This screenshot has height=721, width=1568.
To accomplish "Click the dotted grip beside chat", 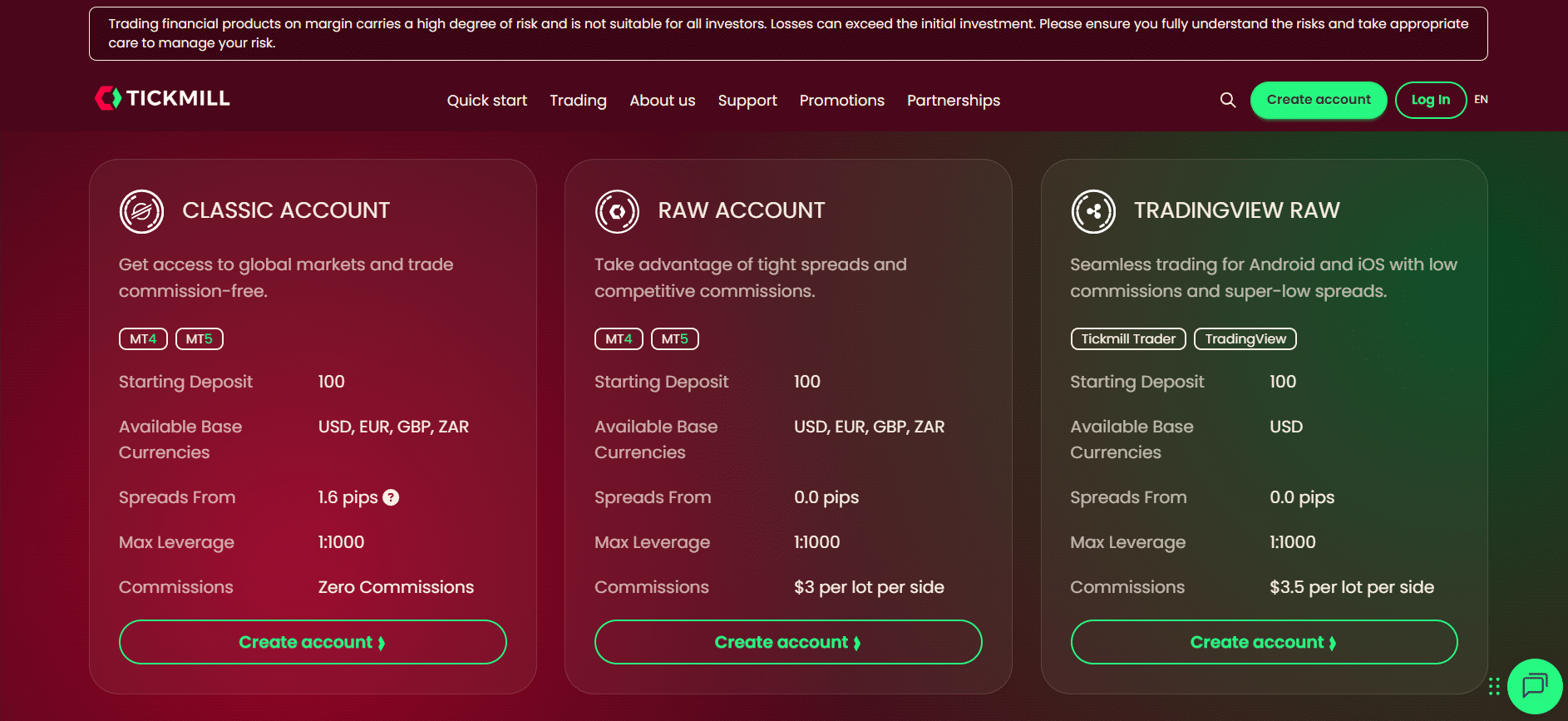I will click(1494, 686).
